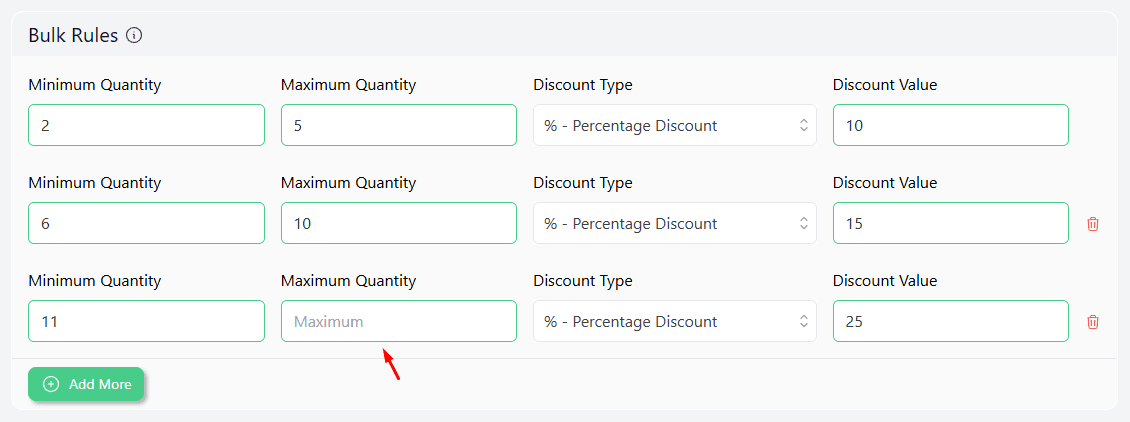The width and height of the screenshot is (1130, 422).
Task: Click the Add More button
Action: (x=87, y=384)
